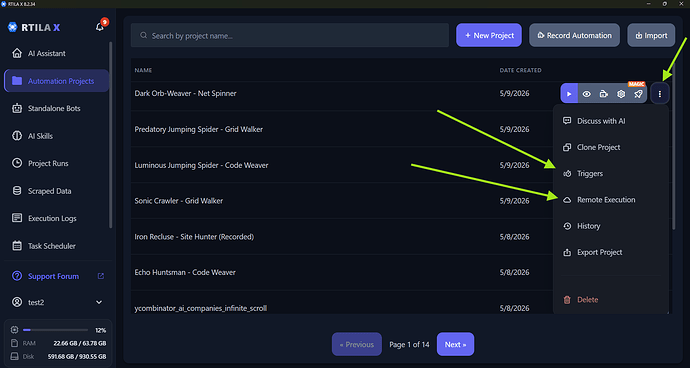Click the CPU usage progress bar
The width and height of the screenshot is (690, 368).
55,330
